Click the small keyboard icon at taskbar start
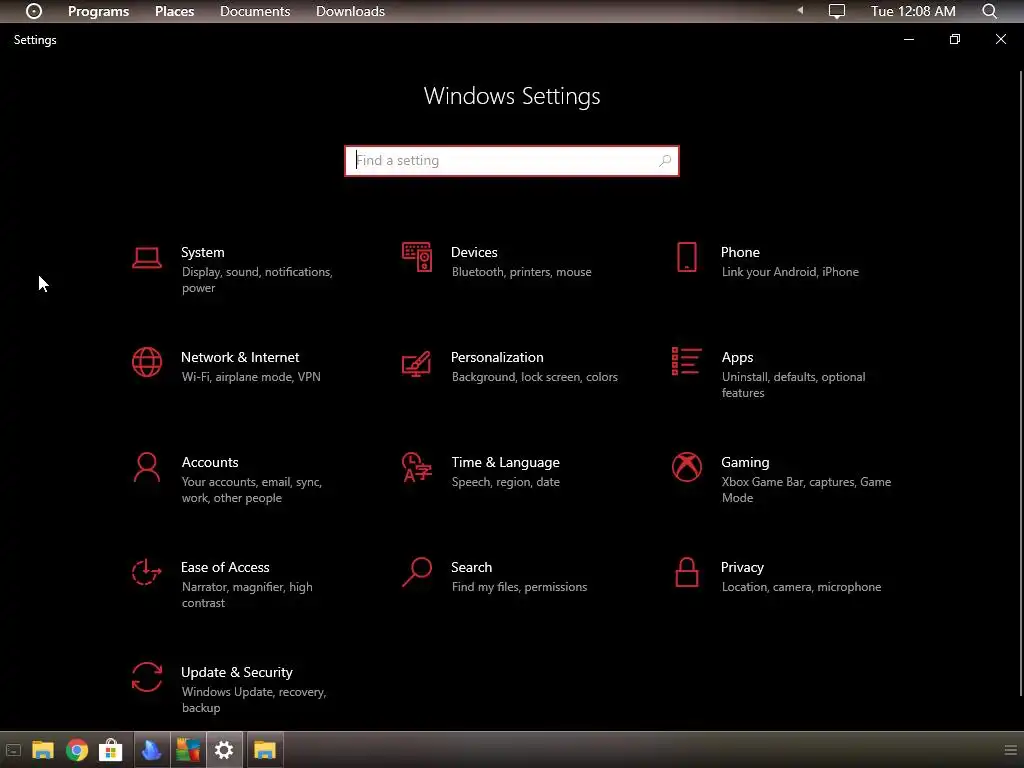Screen dimensions: 1024x768 [x=13, y=750]
